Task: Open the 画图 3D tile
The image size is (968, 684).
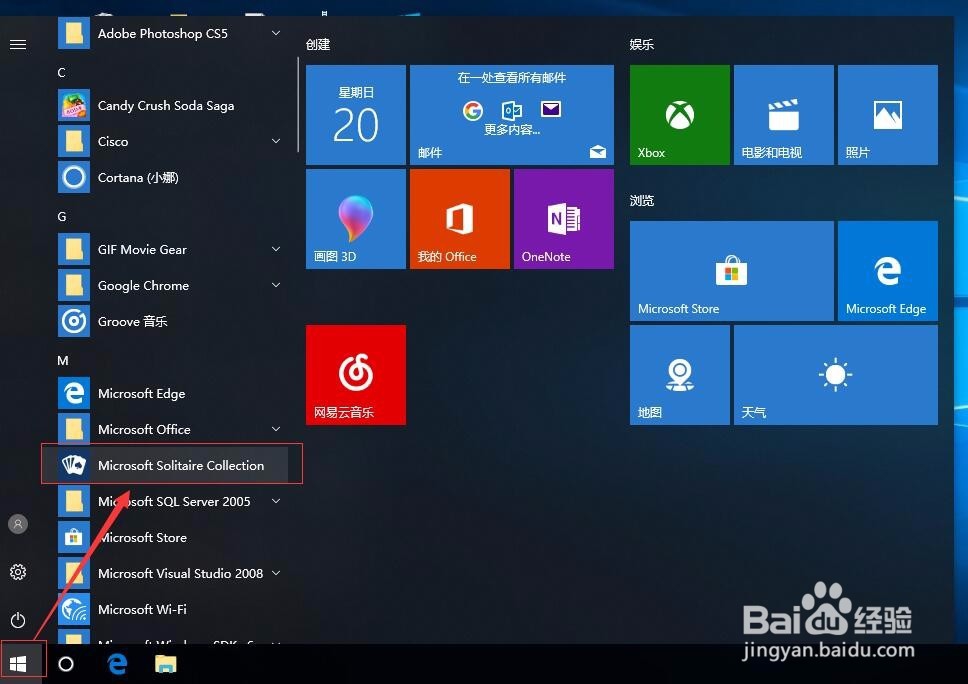Action: coord(356,219)
